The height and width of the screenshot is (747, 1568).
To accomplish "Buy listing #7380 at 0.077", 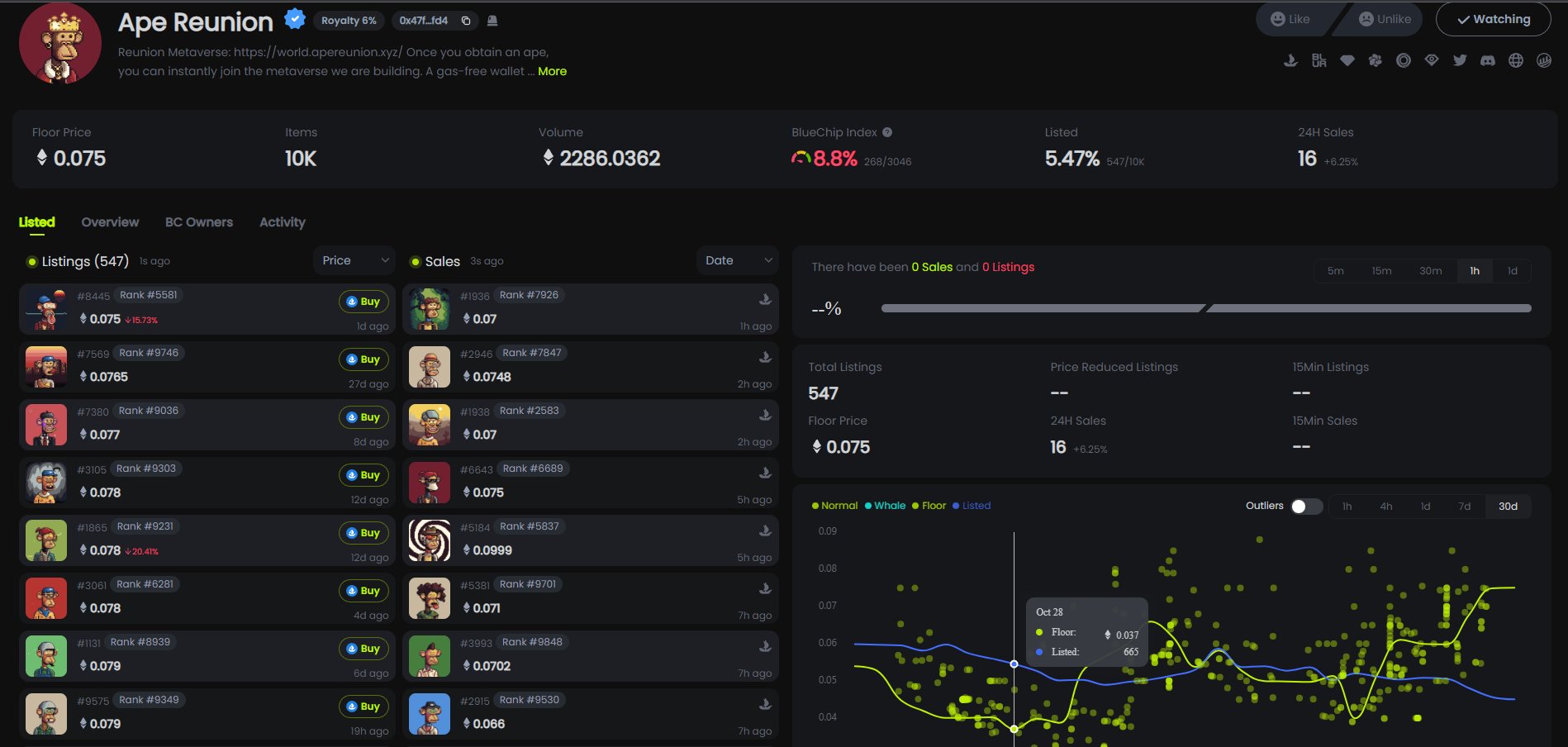I will pos(363,417).
